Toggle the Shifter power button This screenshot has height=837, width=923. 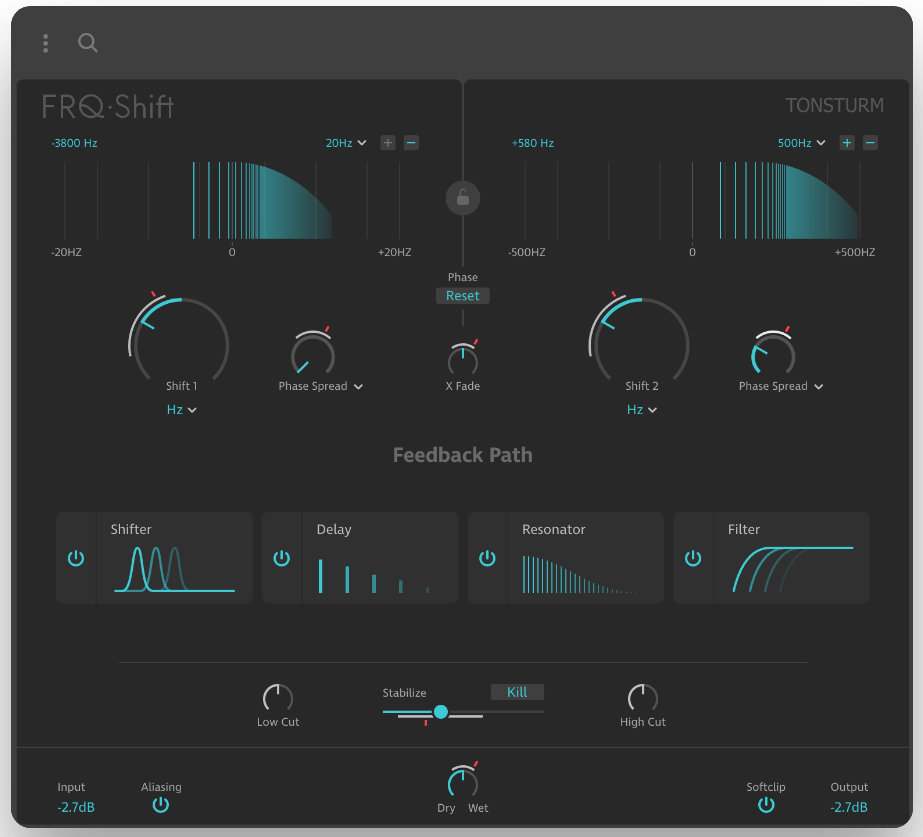(x=76, y=558)
